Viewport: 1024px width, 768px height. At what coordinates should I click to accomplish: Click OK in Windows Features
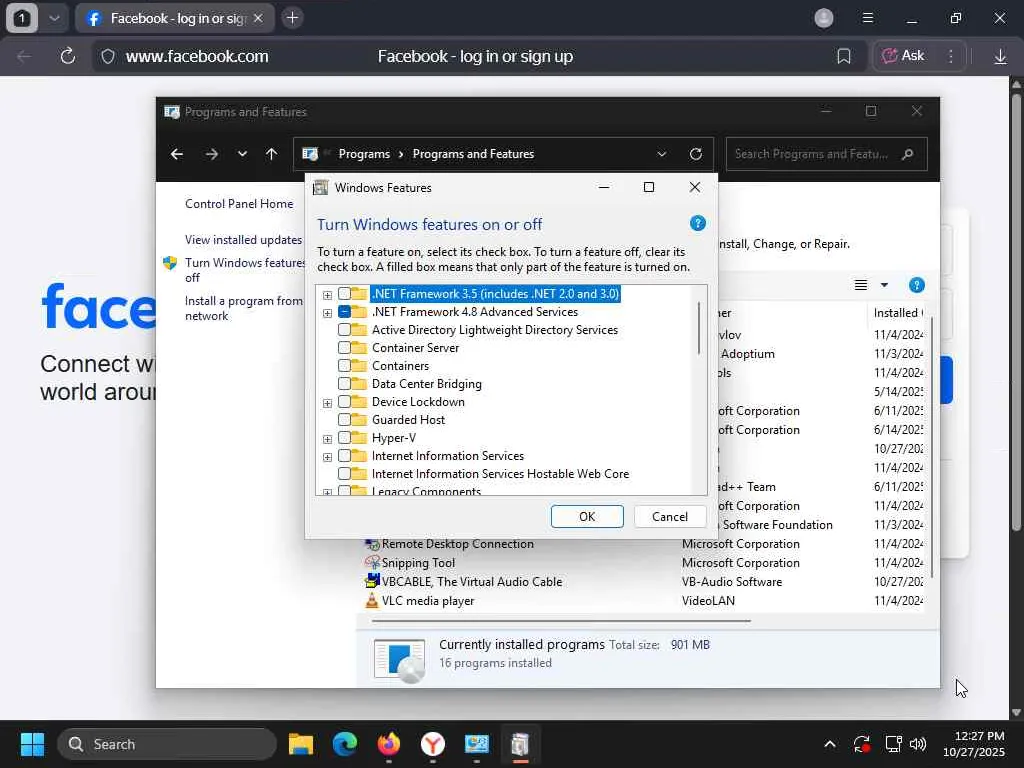coord(587,517)
